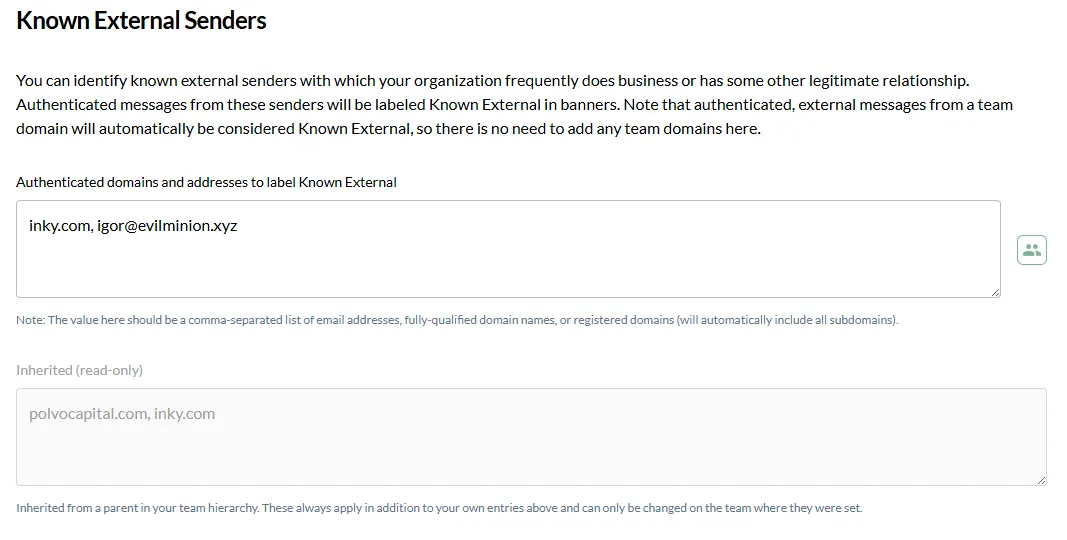The image size is (1067, 540).
Task: Click the resize handle of the inherited box
Action: [1041, 479]
